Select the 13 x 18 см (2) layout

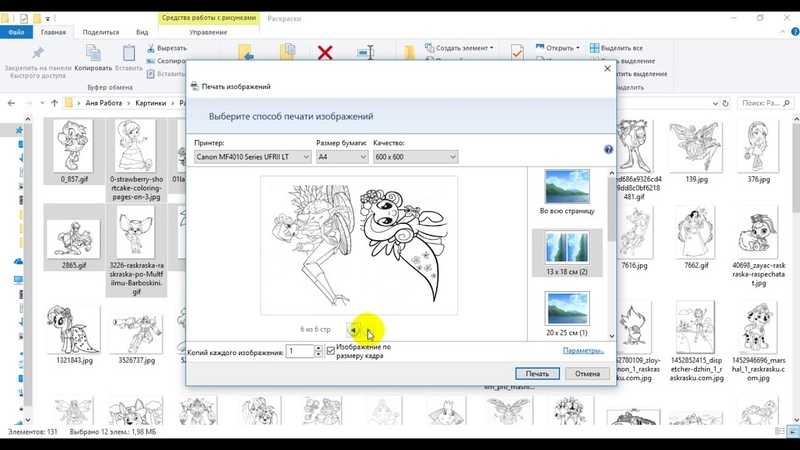(x=567, y=253)
